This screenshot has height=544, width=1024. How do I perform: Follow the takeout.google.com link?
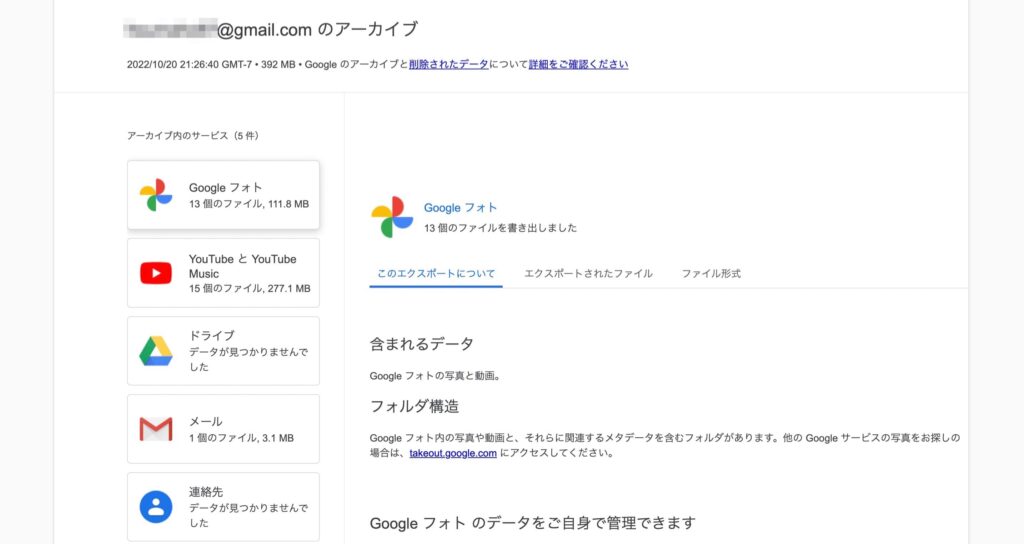pos(453,453)
